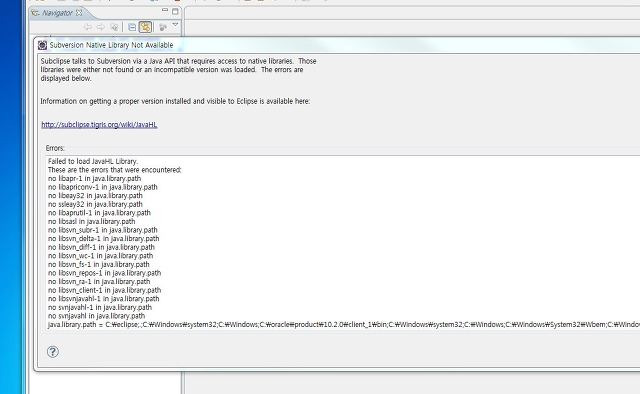Viewport: 640px width, 394px height.
Task: Click the Back arrow in Navigator toolbar
Action: (x=87, y=27)
